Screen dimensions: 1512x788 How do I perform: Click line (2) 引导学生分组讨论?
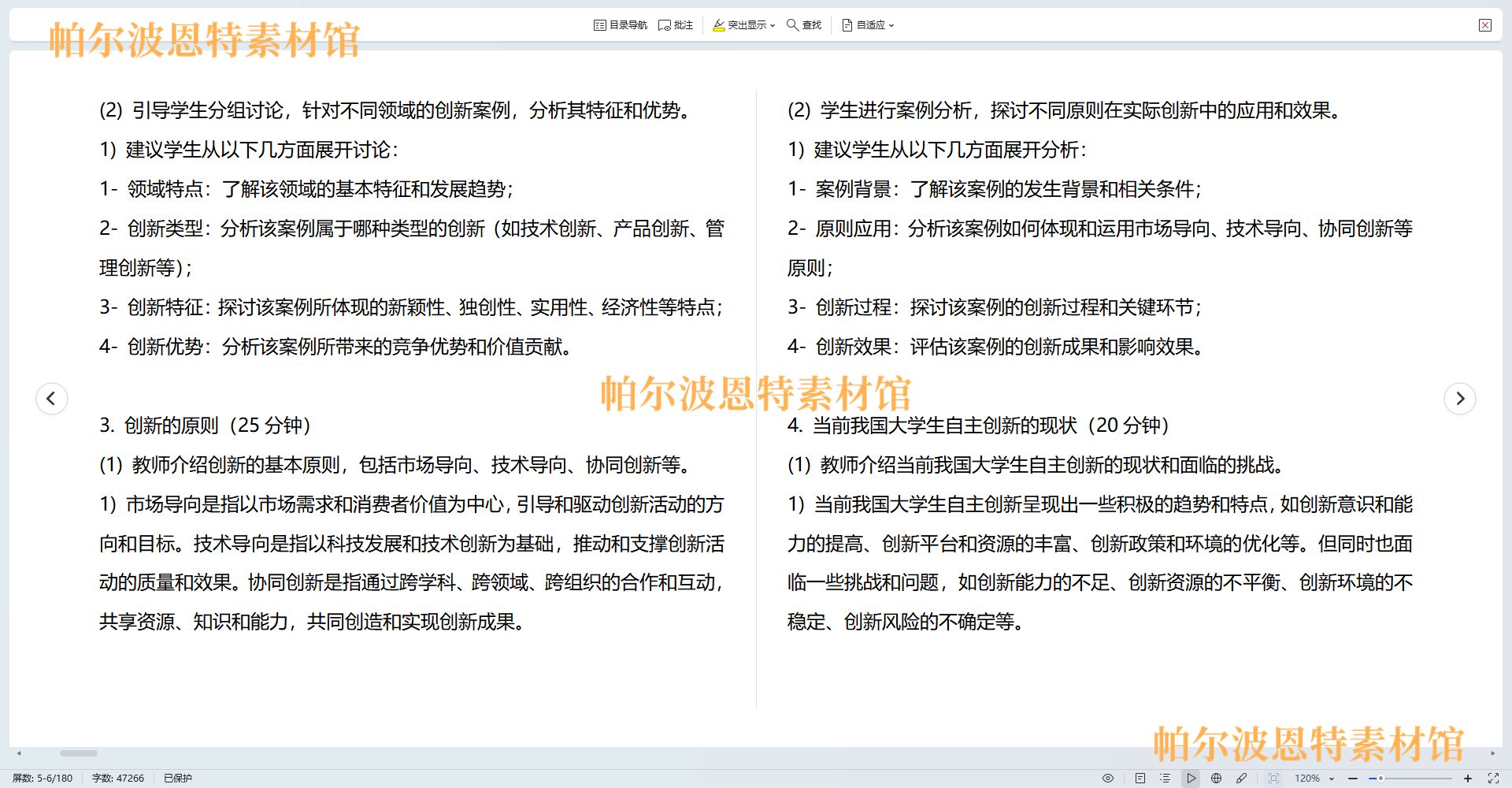point(396,110)
